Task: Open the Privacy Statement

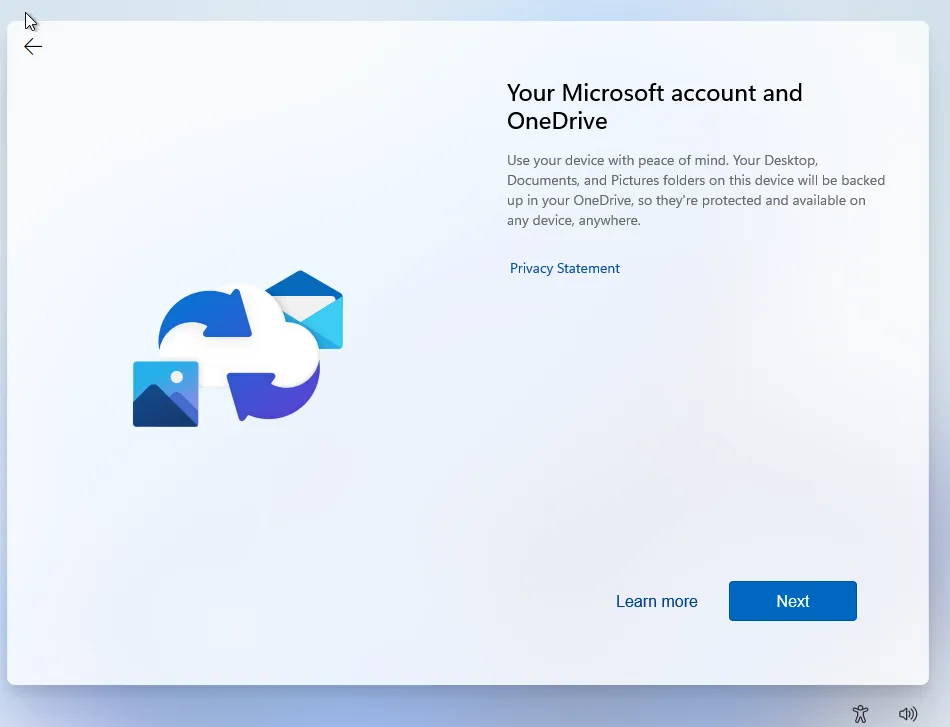Action: pos(564,268)
